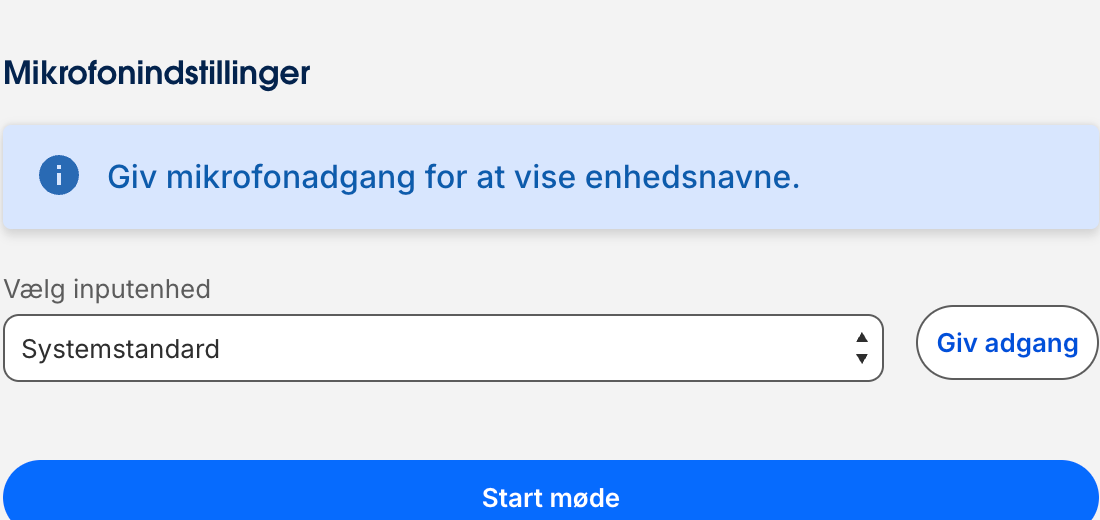
Task: Click the Mikrofonindstillinger heading
Action: 158,73
